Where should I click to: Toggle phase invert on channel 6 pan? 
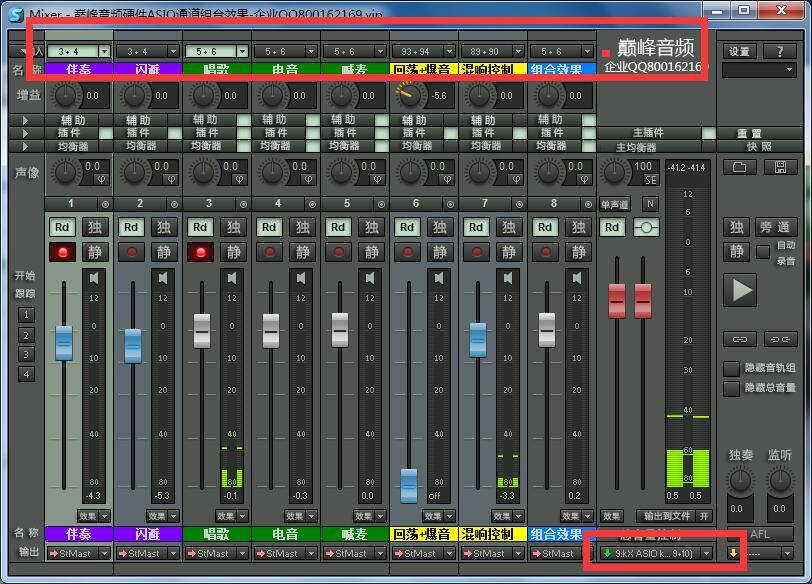(x=446, y=180)
